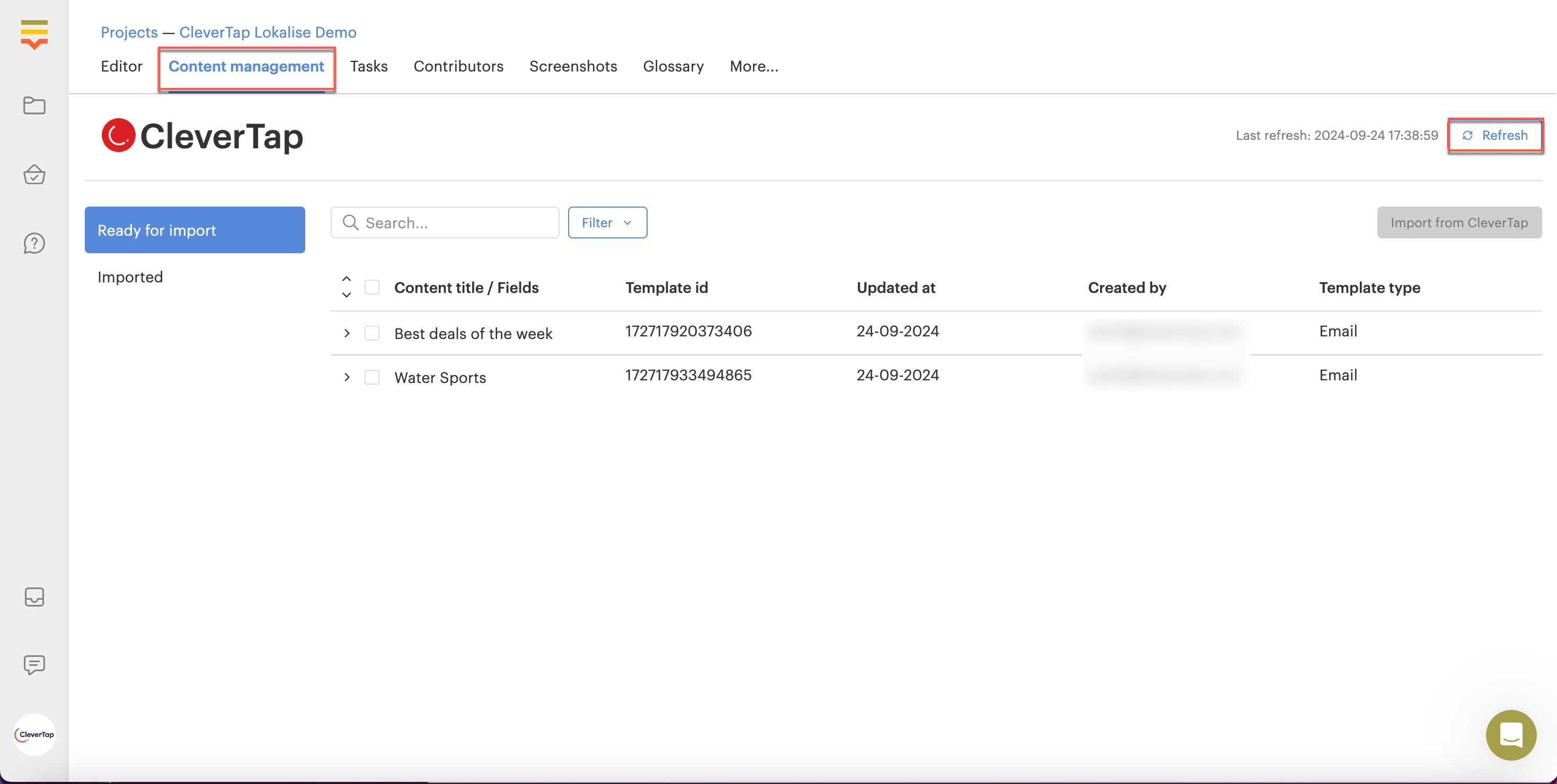1557x784 pixels.
Task: Click Import from CleverTap button
Action: (x=1459, y=222)
